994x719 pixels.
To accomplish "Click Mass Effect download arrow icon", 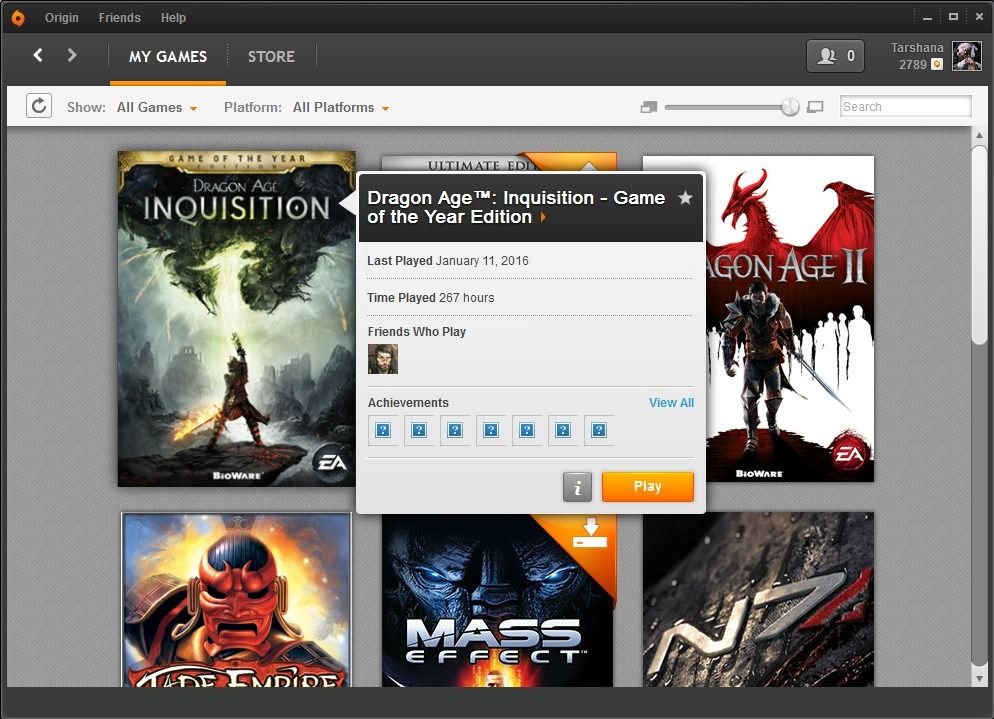I will pyautogui.click(x=590, y=533).
